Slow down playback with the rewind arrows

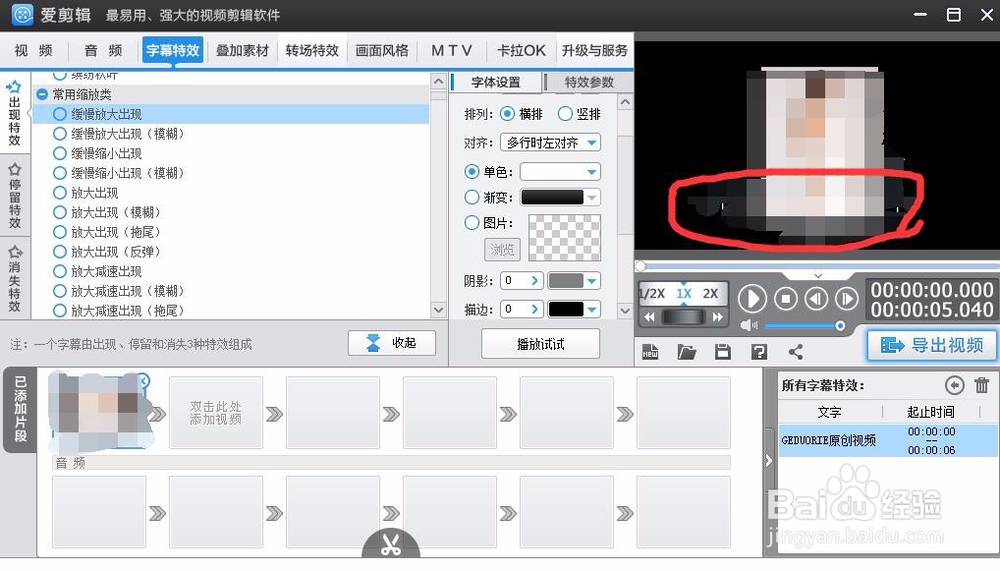(649, 317)
